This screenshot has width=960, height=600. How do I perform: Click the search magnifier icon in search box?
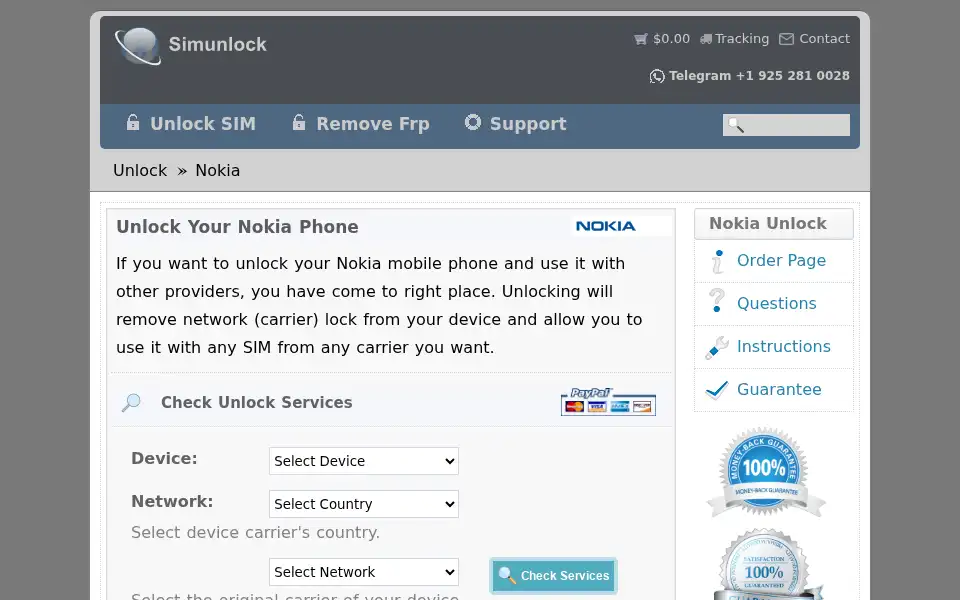point(735,126)
